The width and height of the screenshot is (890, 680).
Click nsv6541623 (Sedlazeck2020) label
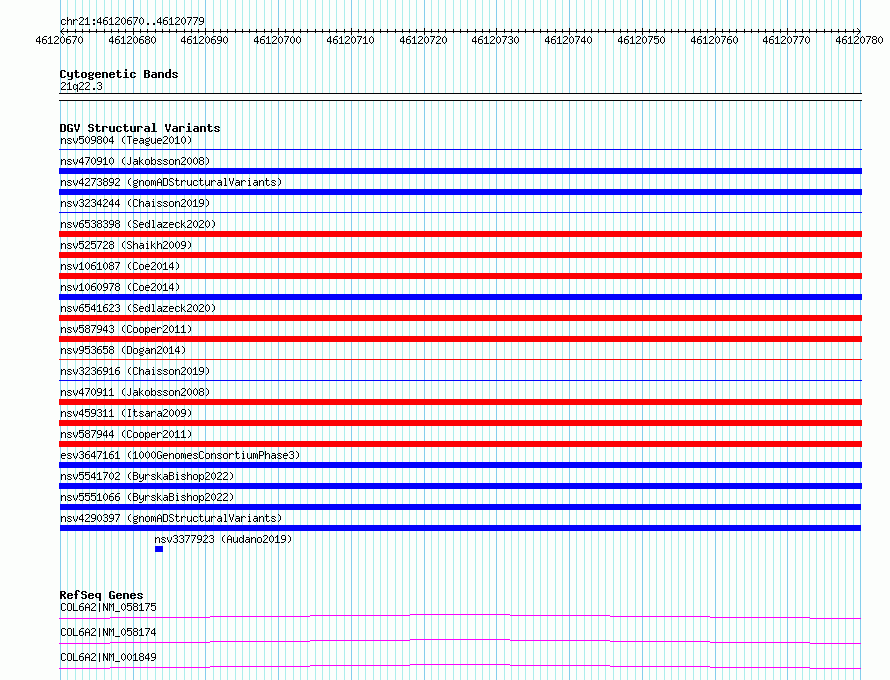[138, 308]
